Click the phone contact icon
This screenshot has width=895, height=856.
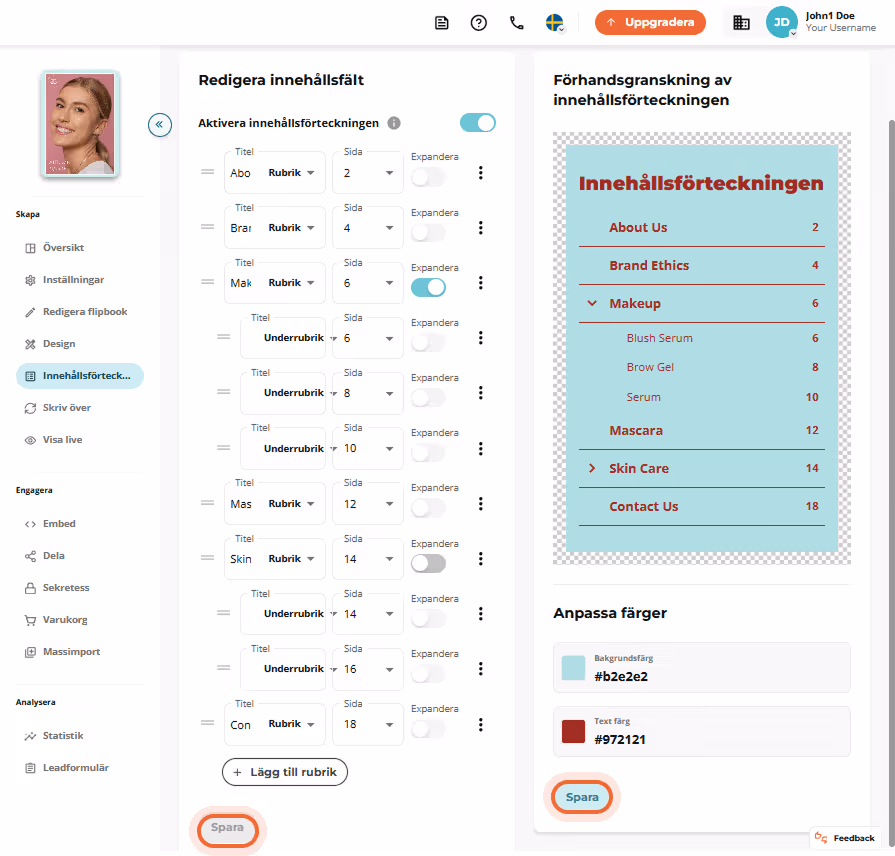point(517,23)
